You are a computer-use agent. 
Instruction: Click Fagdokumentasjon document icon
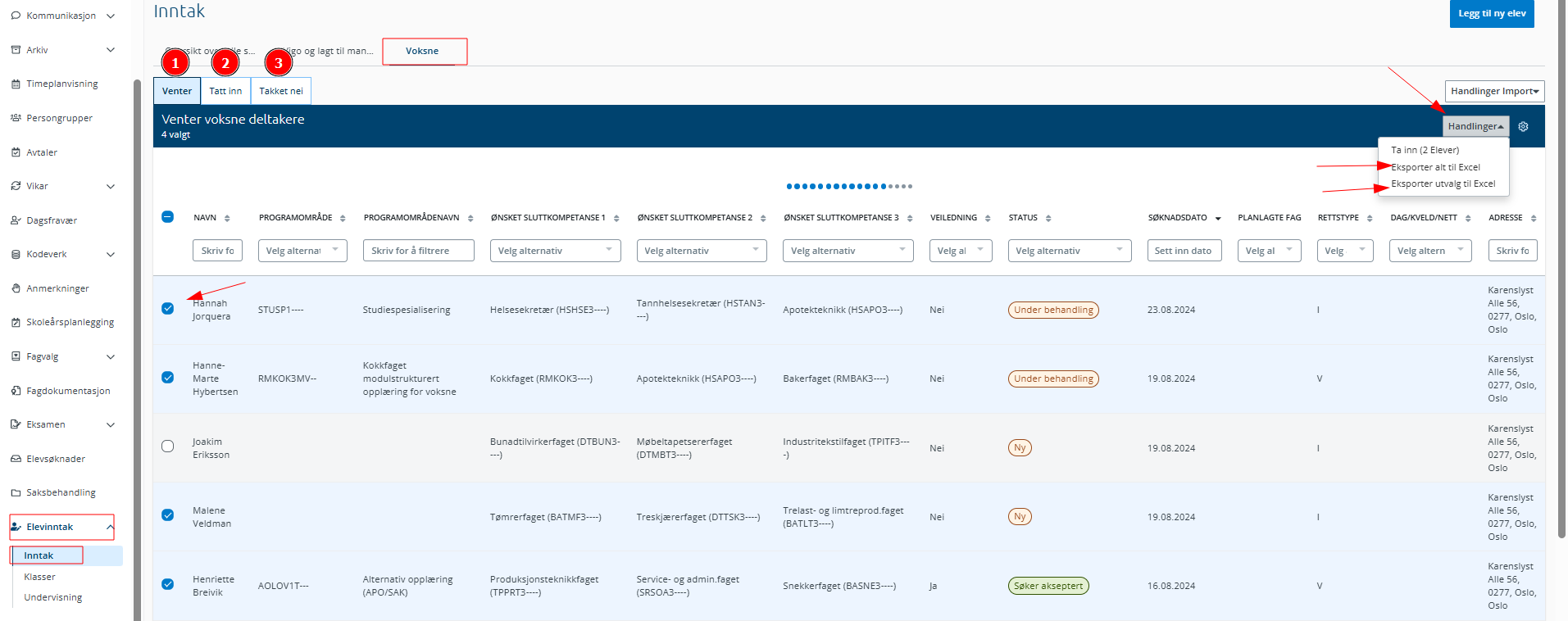tap(16, 391)
